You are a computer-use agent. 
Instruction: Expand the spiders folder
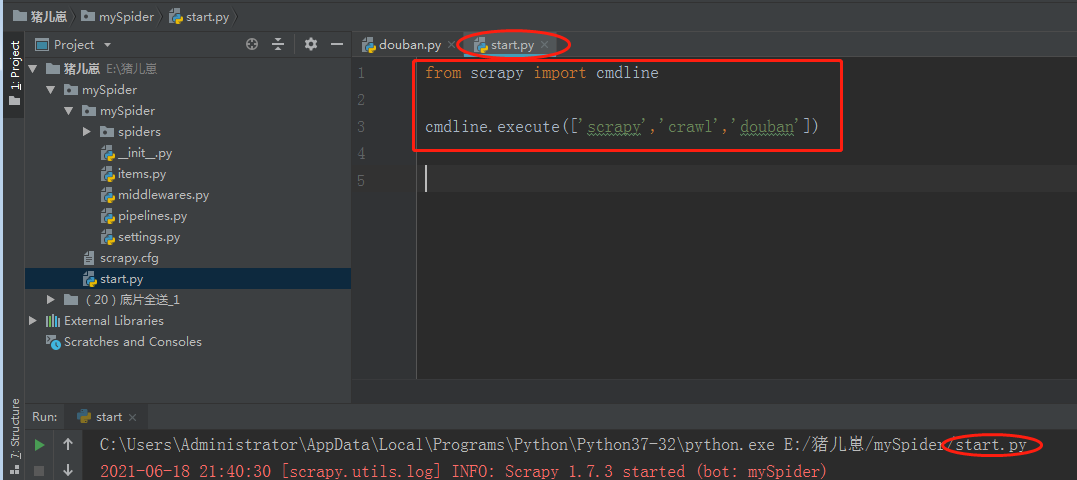pos(87,132)
